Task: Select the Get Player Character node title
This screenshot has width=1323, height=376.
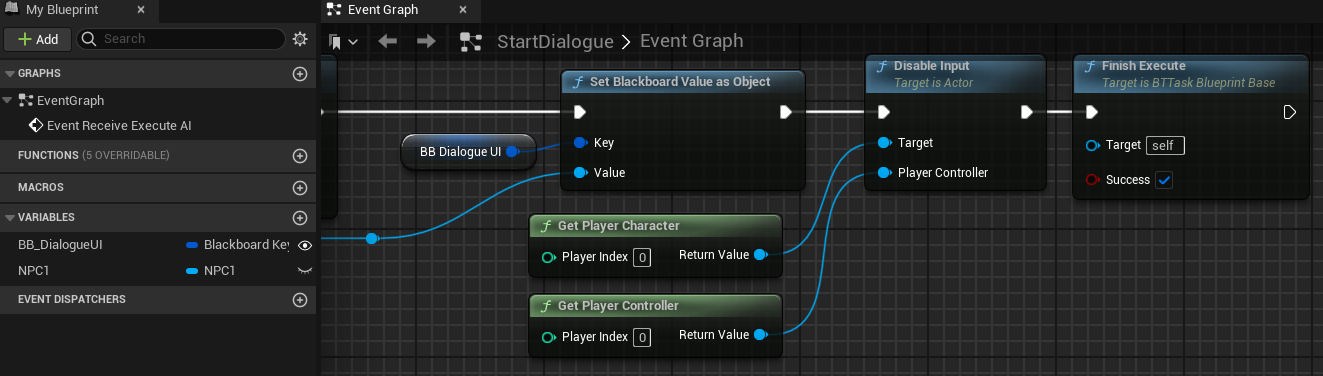Action: [x=618, y=226]
